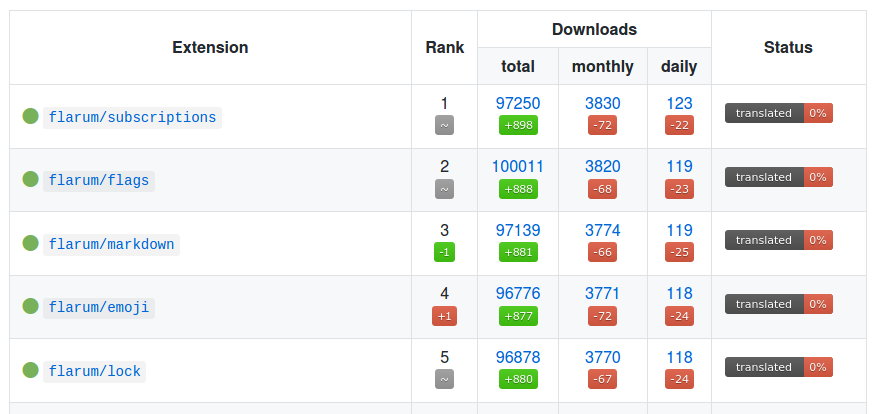
Task: Click rank number 1 in the Rank column
Action: point(444,104)
